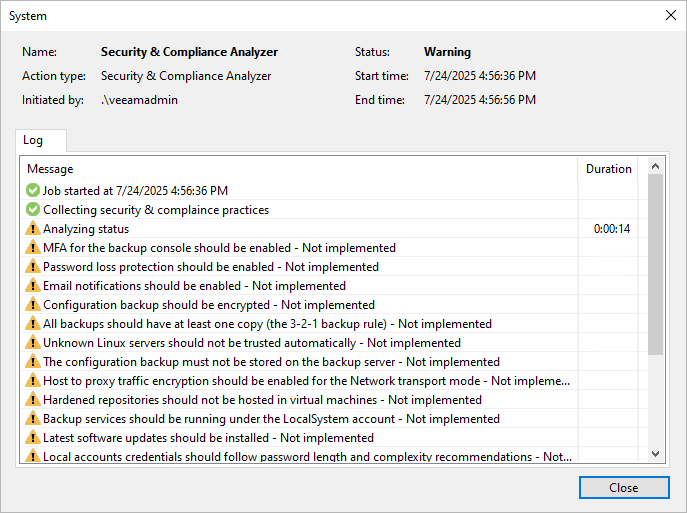Select 'Collecting security & complaince practices' text
The height and width of the screenshot is (513, 687).
[x=156, y=210]
